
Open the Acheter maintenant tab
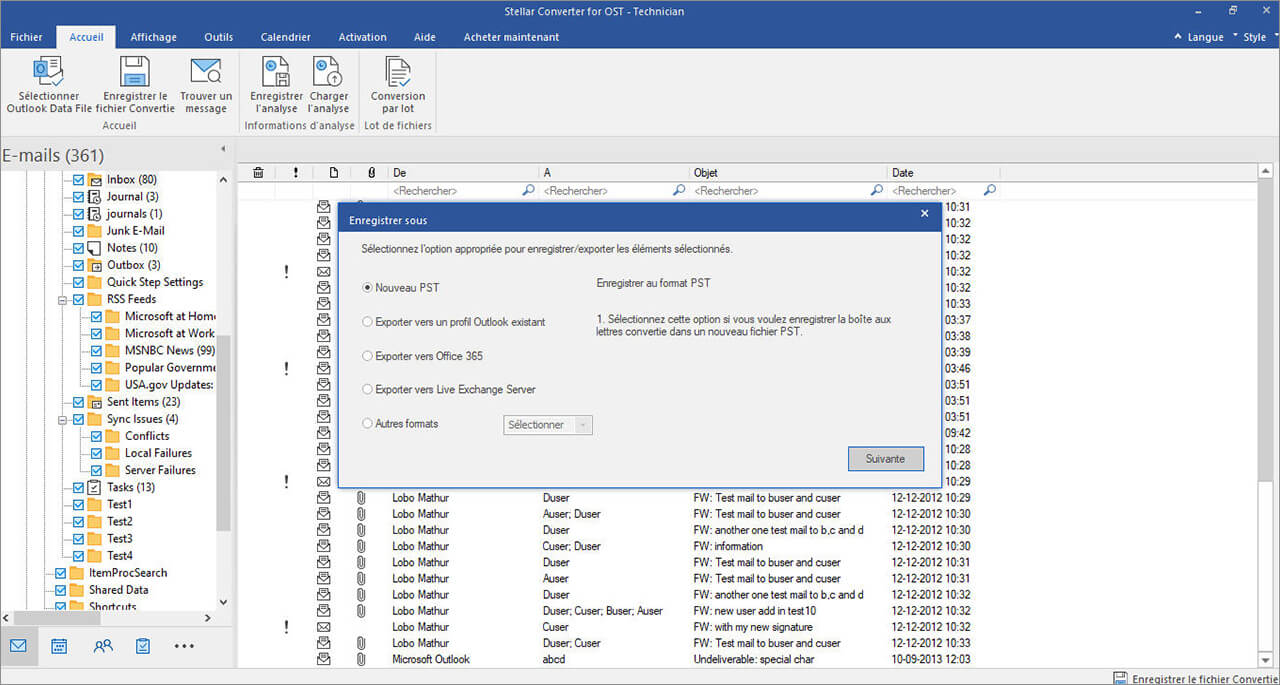tap(511, 37)
